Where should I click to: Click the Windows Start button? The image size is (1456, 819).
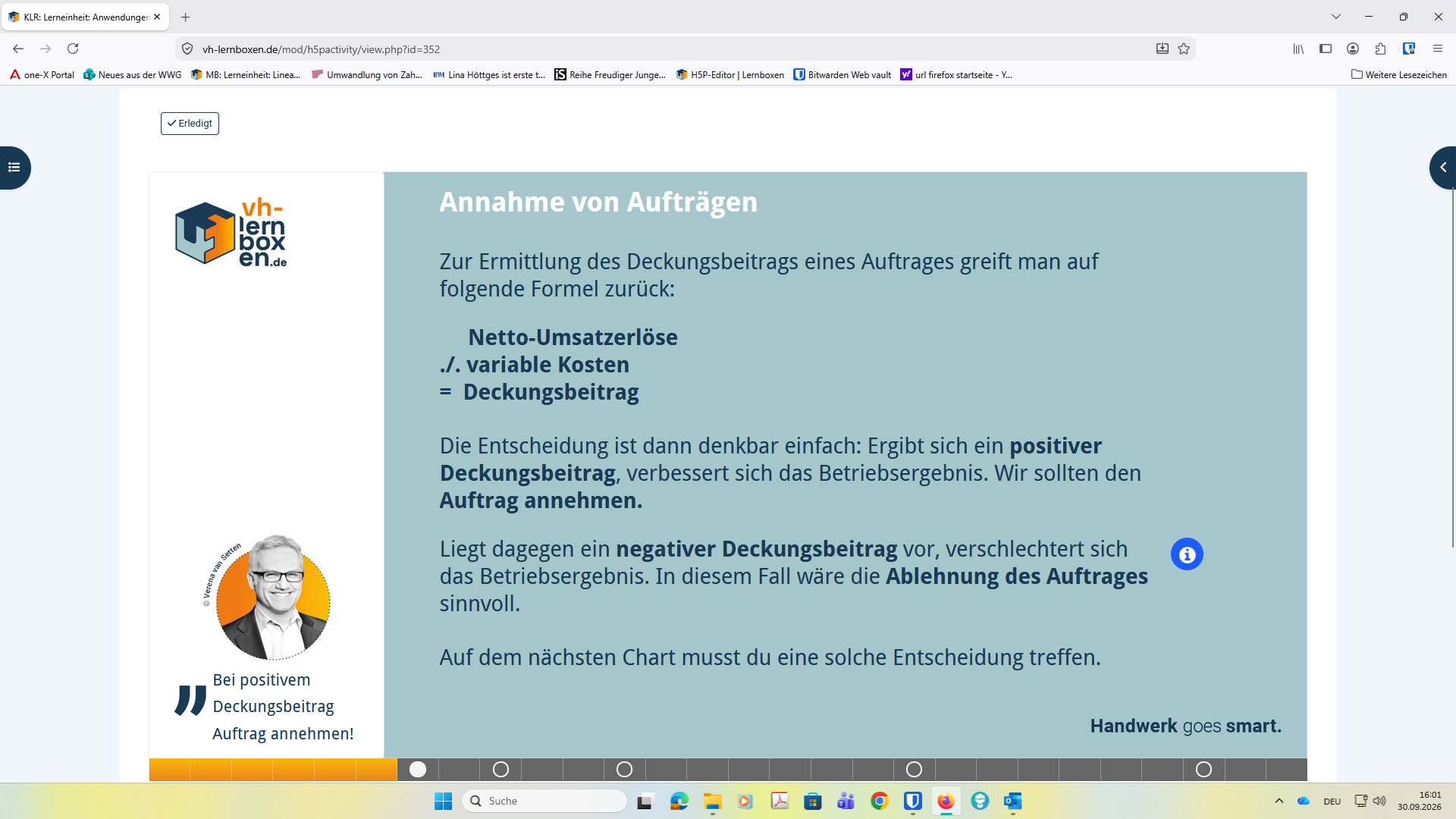click(x=443, y=801)
